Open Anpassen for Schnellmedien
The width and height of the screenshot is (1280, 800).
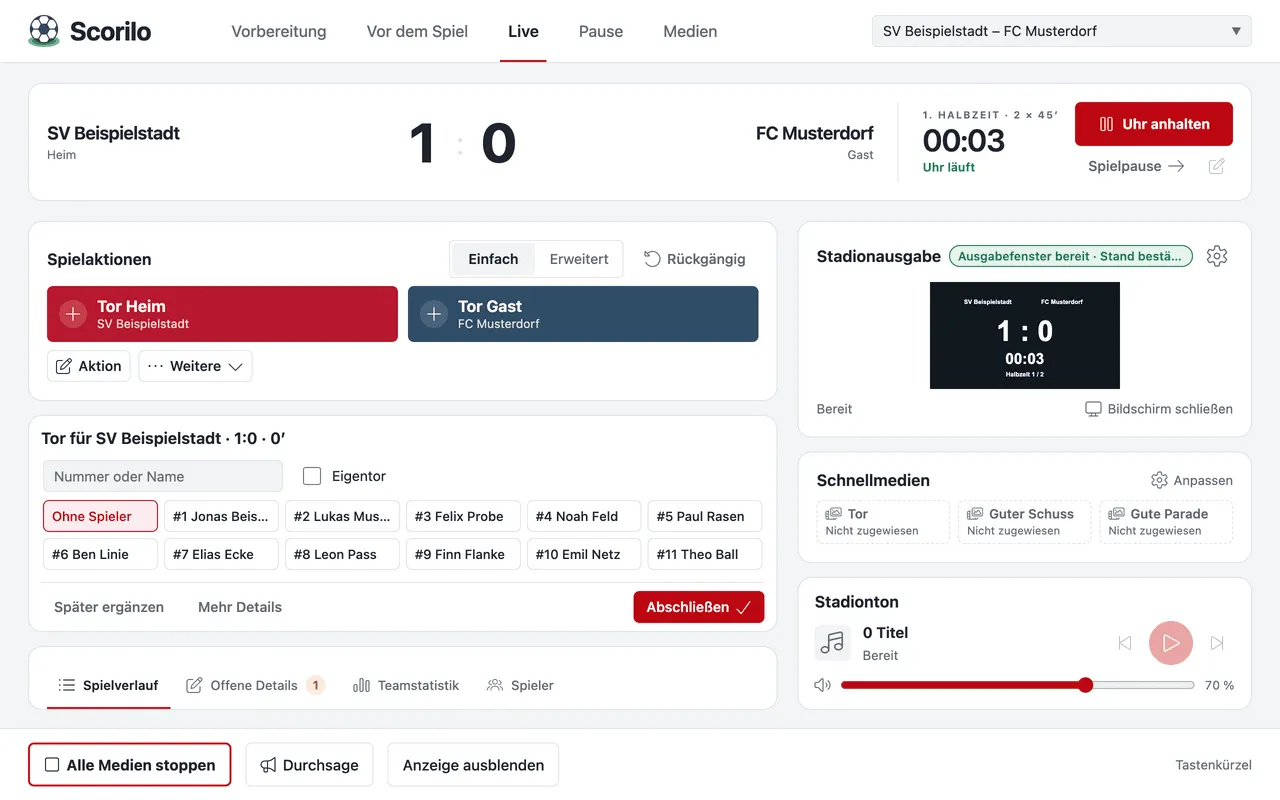pos(1192,480)
